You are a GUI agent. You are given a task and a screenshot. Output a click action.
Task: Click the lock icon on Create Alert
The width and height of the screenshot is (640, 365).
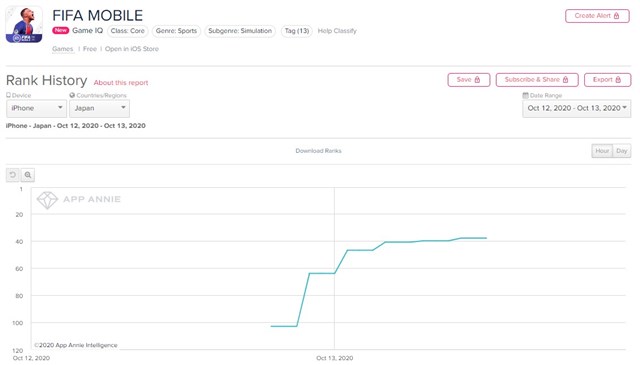coord(616,16)
